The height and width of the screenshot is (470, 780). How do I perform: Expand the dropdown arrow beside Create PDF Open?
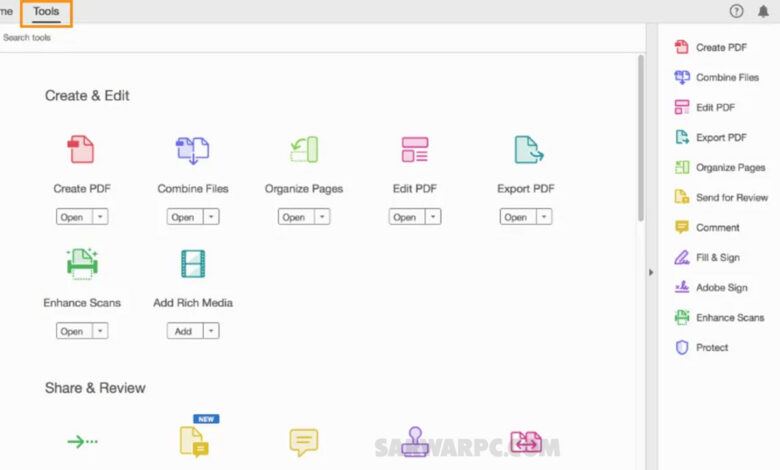100,217
